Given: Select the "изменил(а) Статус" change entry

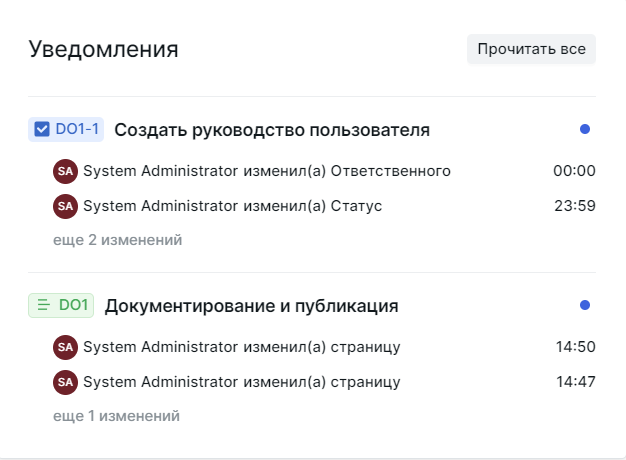Looking at the screenshot, I should pos(233,206).
